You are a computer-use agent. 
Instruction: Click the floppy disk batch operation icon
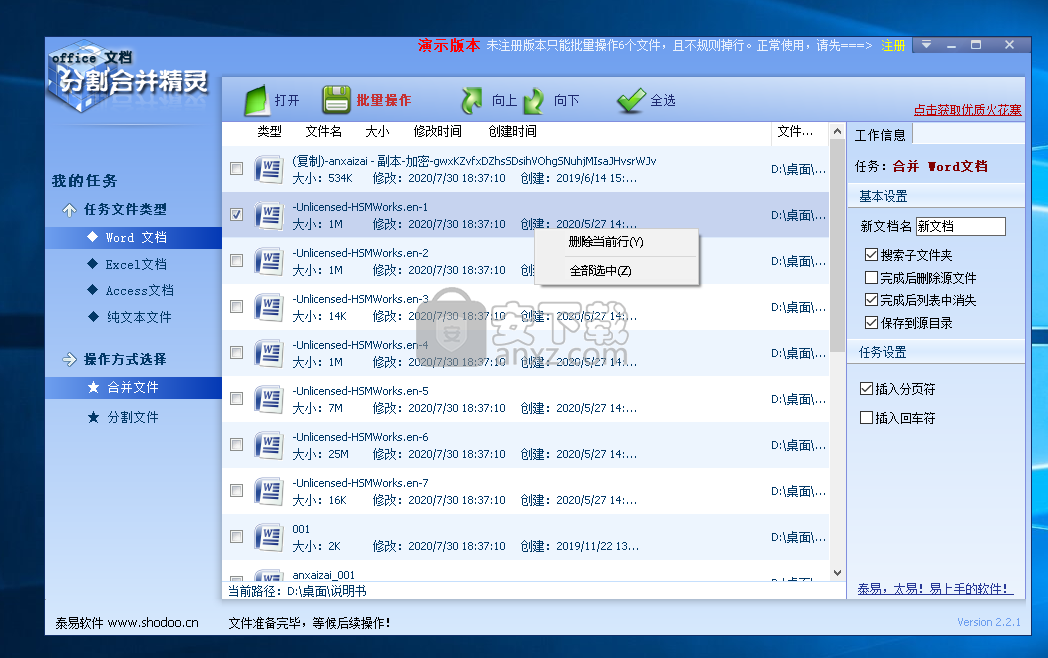[336, 100]
